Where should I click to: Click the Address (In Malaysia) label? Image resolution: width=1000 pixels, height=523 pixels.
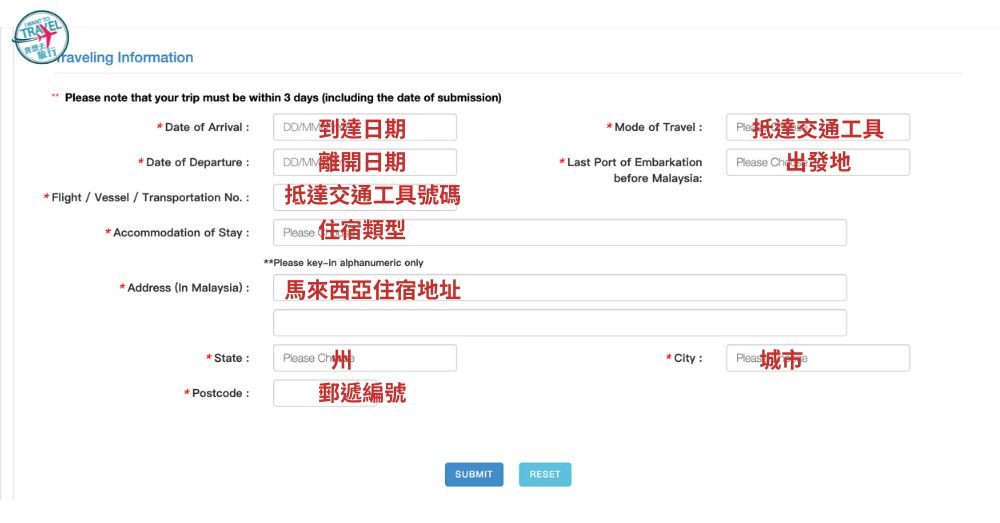pos(187,288)
